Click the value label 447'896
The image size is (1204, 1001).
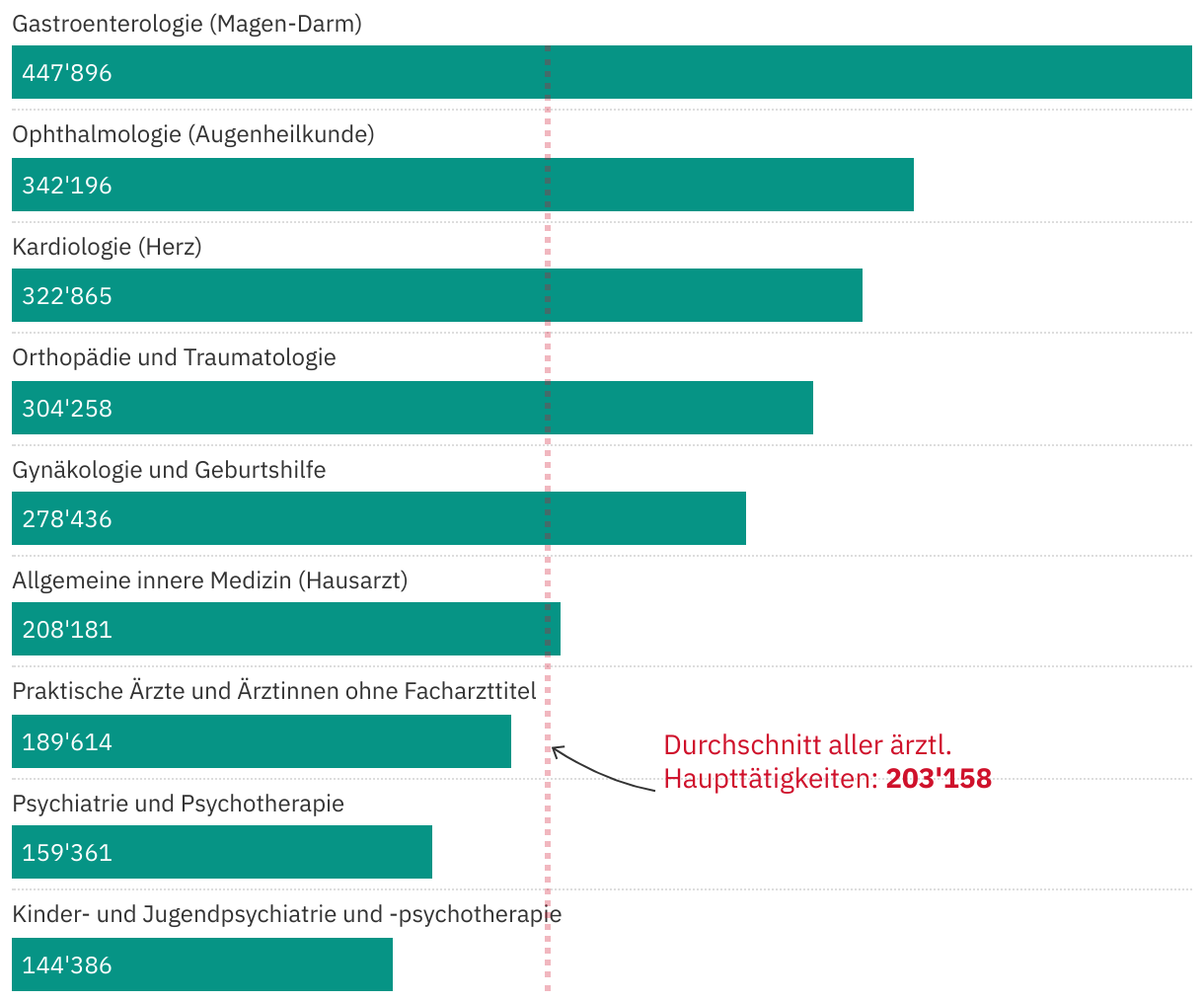pos(67,73)
